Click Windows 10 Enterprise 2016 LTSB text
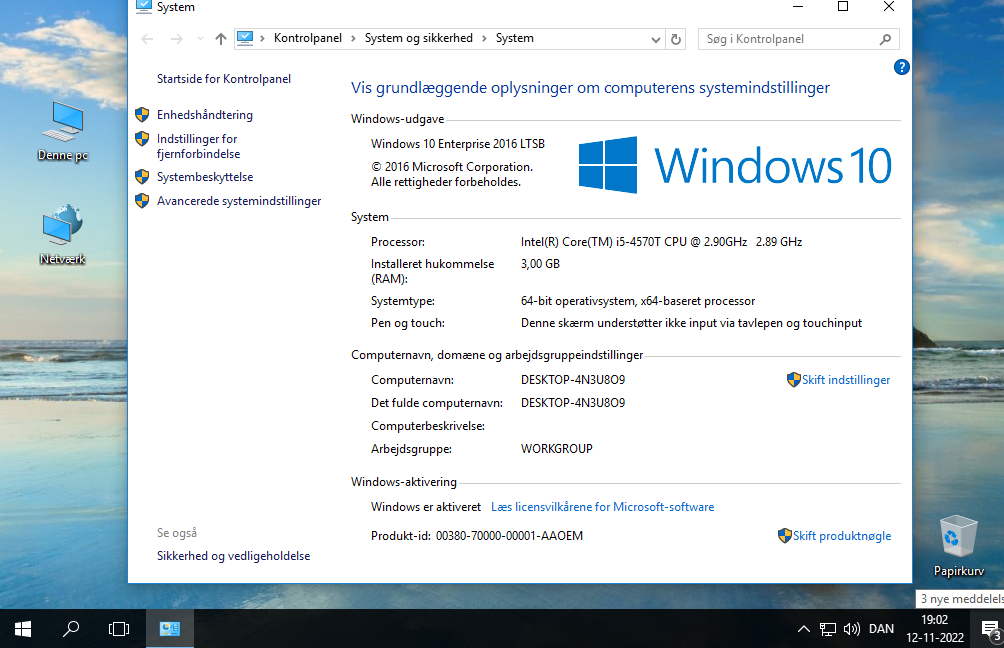 tap(458, 144)
